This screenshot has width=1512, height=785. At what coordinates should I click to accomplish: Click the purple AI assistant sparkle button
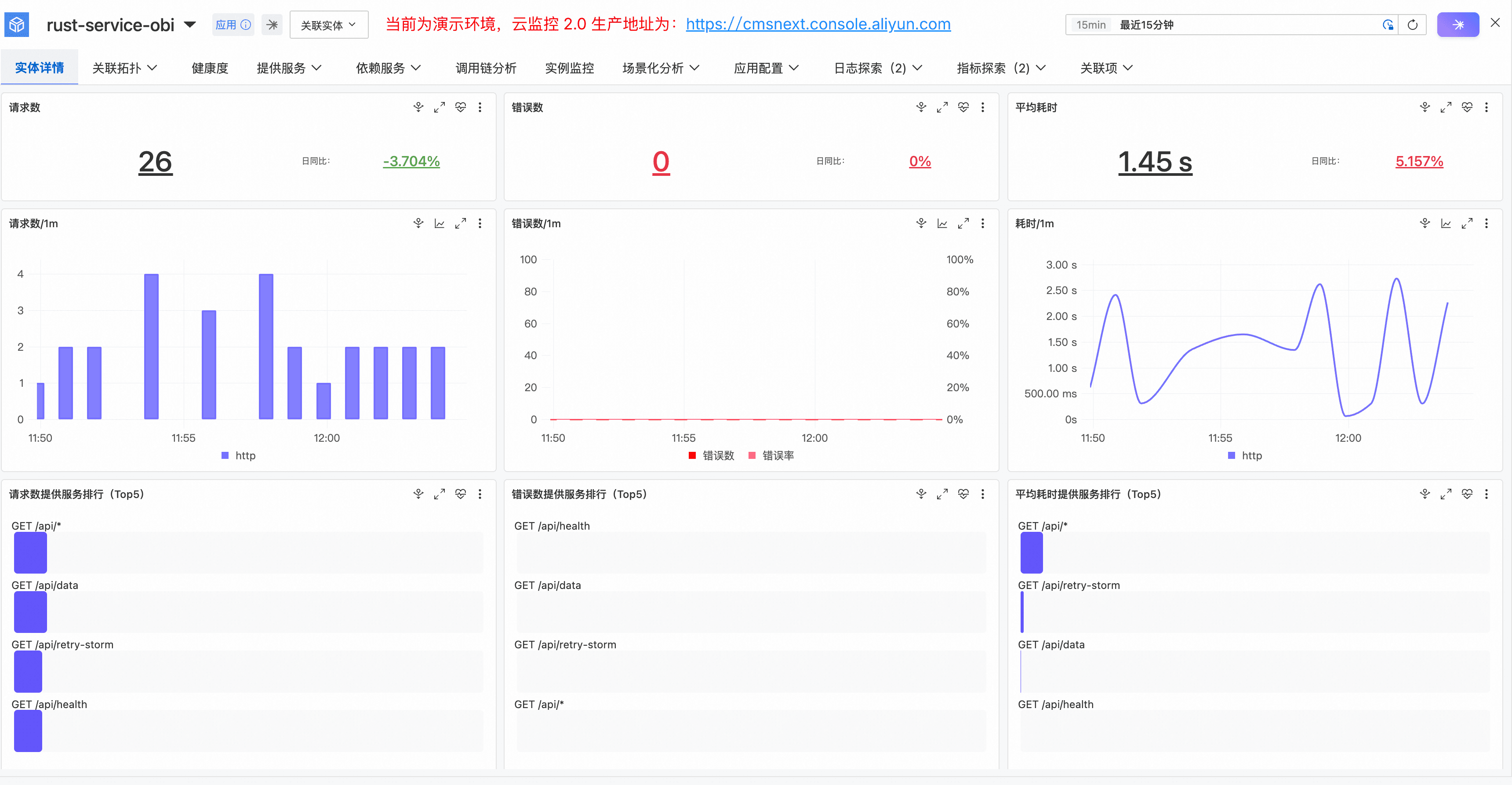1458,25
